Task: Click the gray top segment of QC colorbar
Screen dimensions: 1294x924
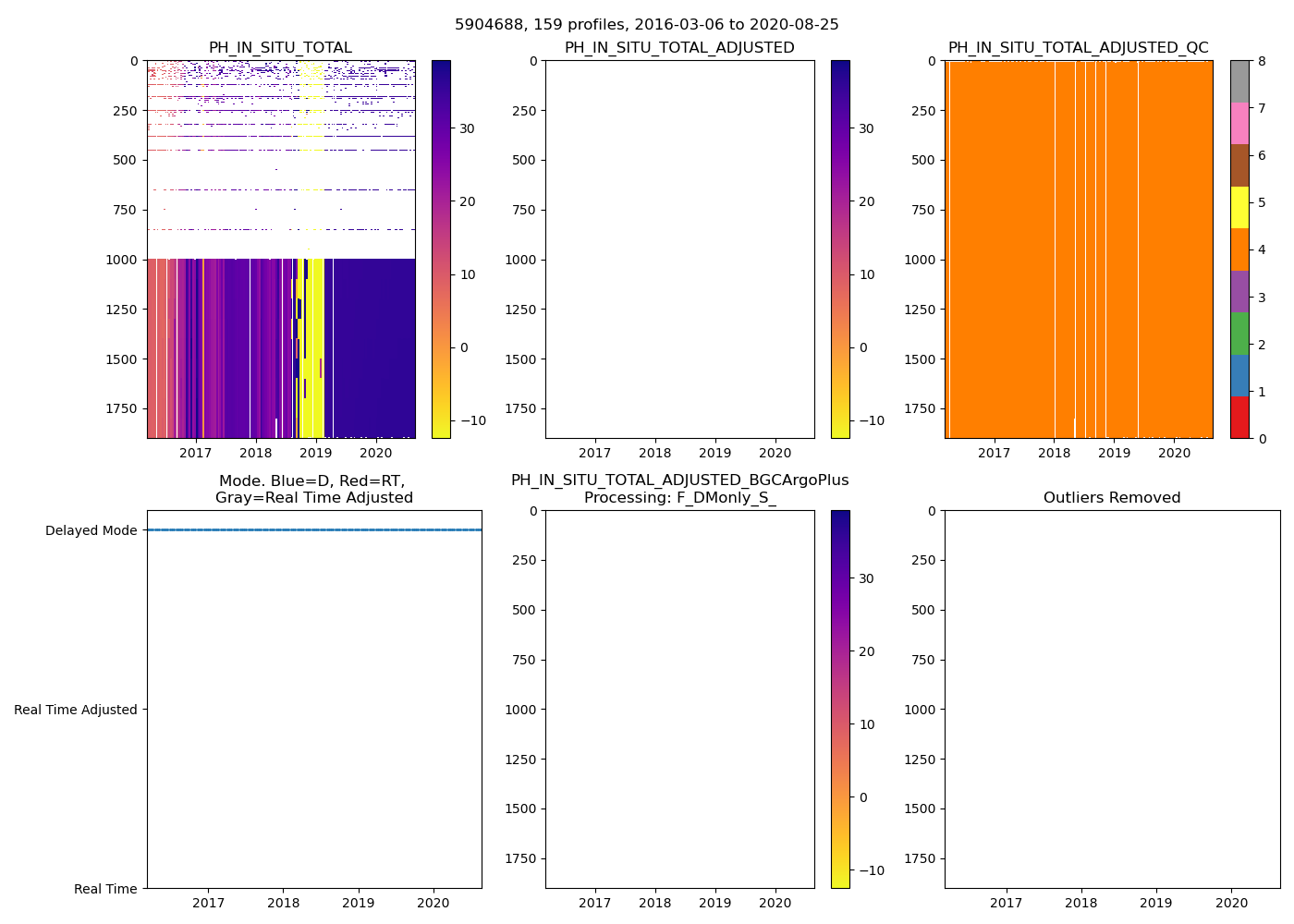Action: [x=1239, y=81]
